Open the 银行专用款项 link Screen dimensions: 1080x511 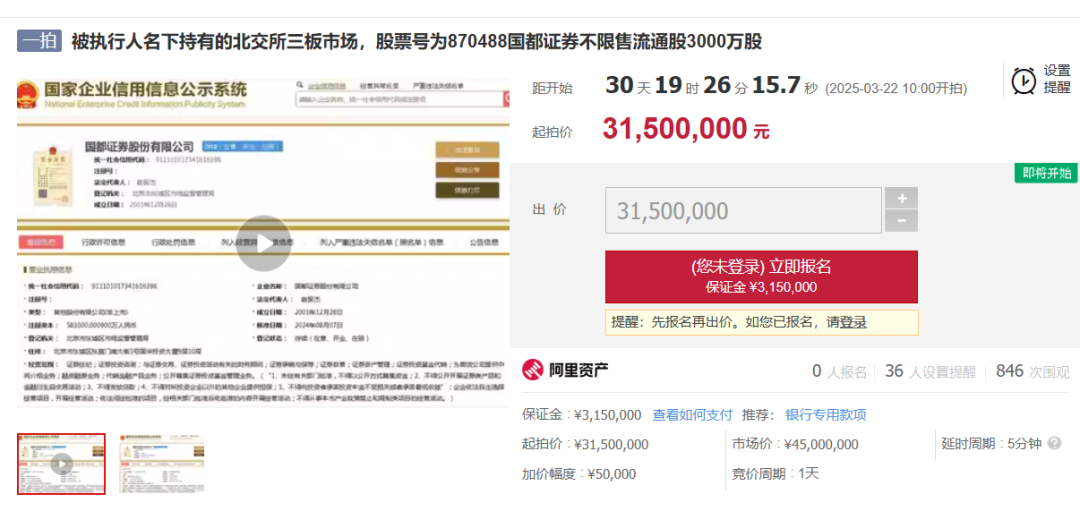tap(825, 415)
